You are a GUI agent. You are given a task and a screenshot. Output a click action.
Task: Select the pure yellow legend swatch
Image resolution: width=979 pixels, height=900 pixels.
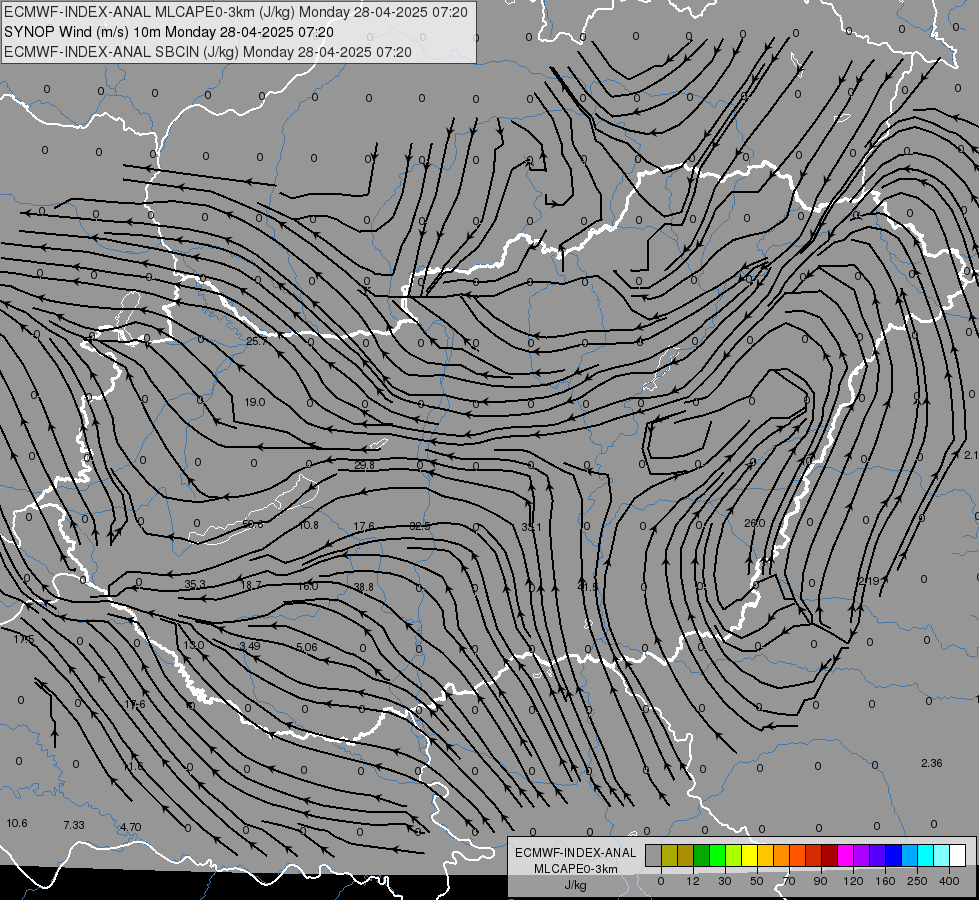pos(749,855)
